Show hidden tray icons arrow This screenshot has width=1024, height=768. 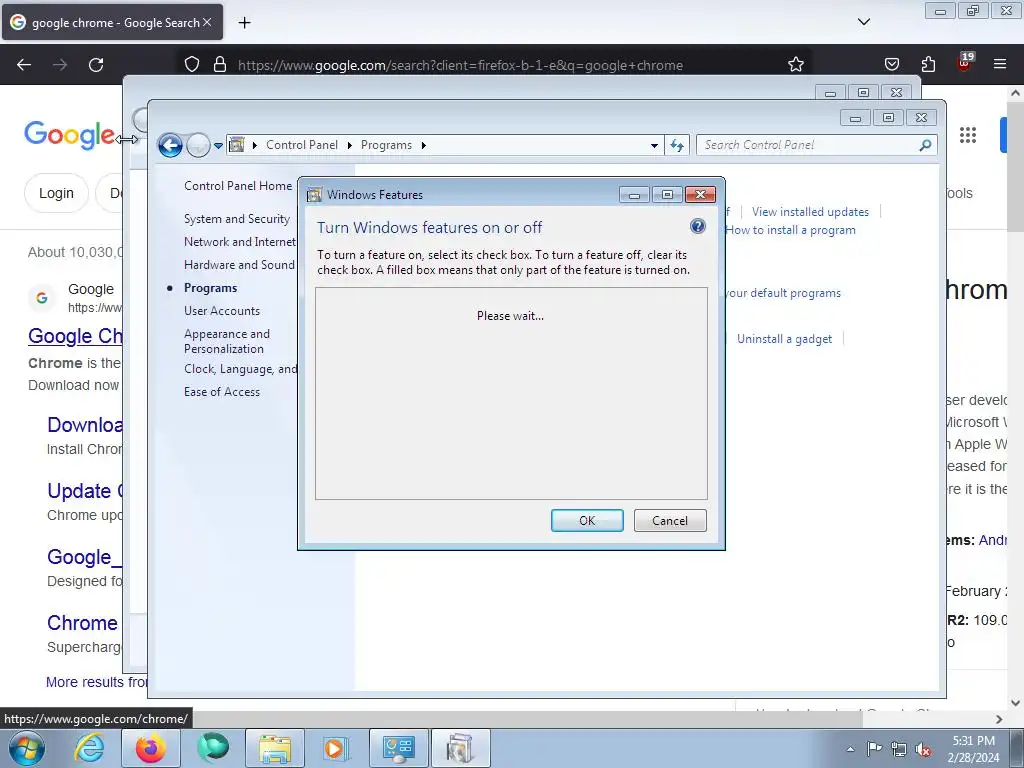pyautogui.click(x=850, y=750)
